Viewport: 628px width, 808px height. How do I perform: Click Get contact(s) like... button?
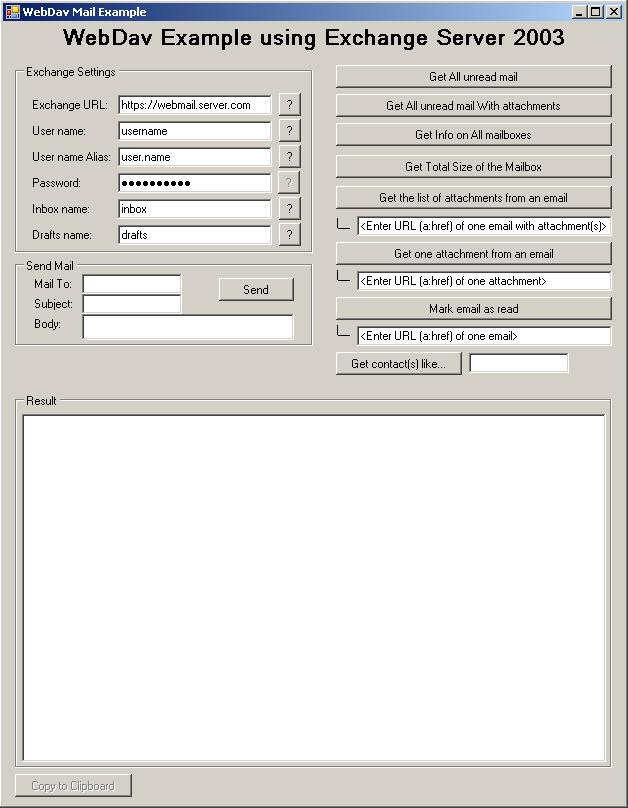point(399,363)
